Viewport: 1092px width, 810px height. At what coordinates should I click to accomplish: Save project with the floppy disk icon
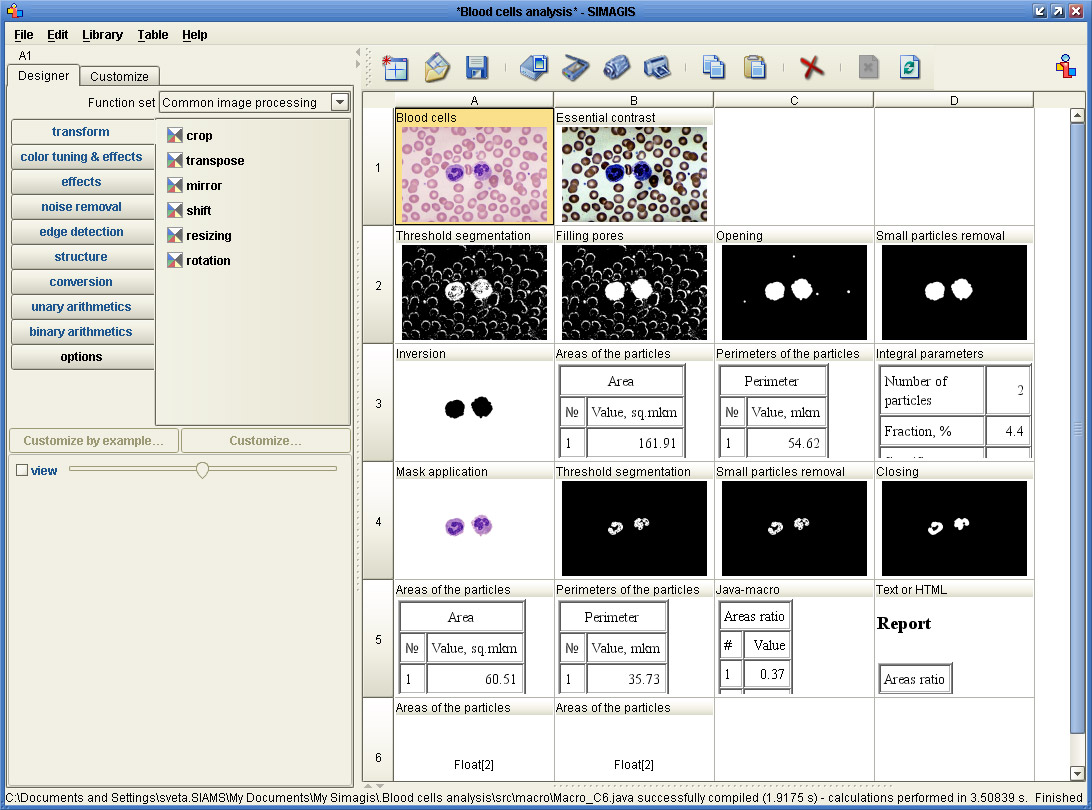click(x=477, y=67)
